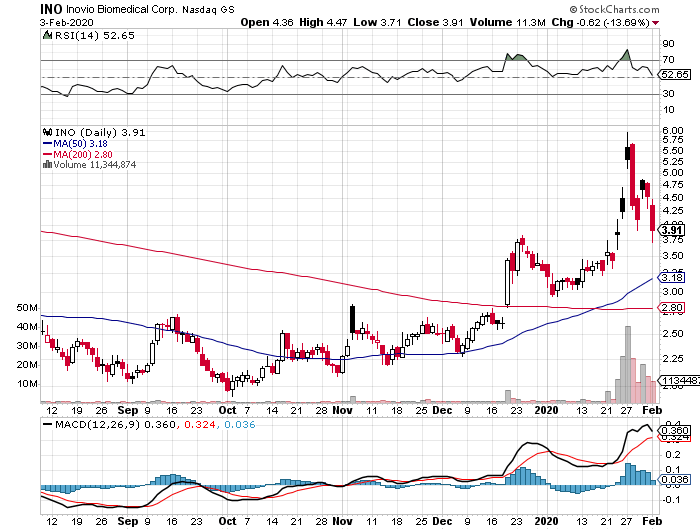This screenshot has width=700, height=530.
Task: Click the Feb marker below the MACD panel
Action: pos(653,521)
